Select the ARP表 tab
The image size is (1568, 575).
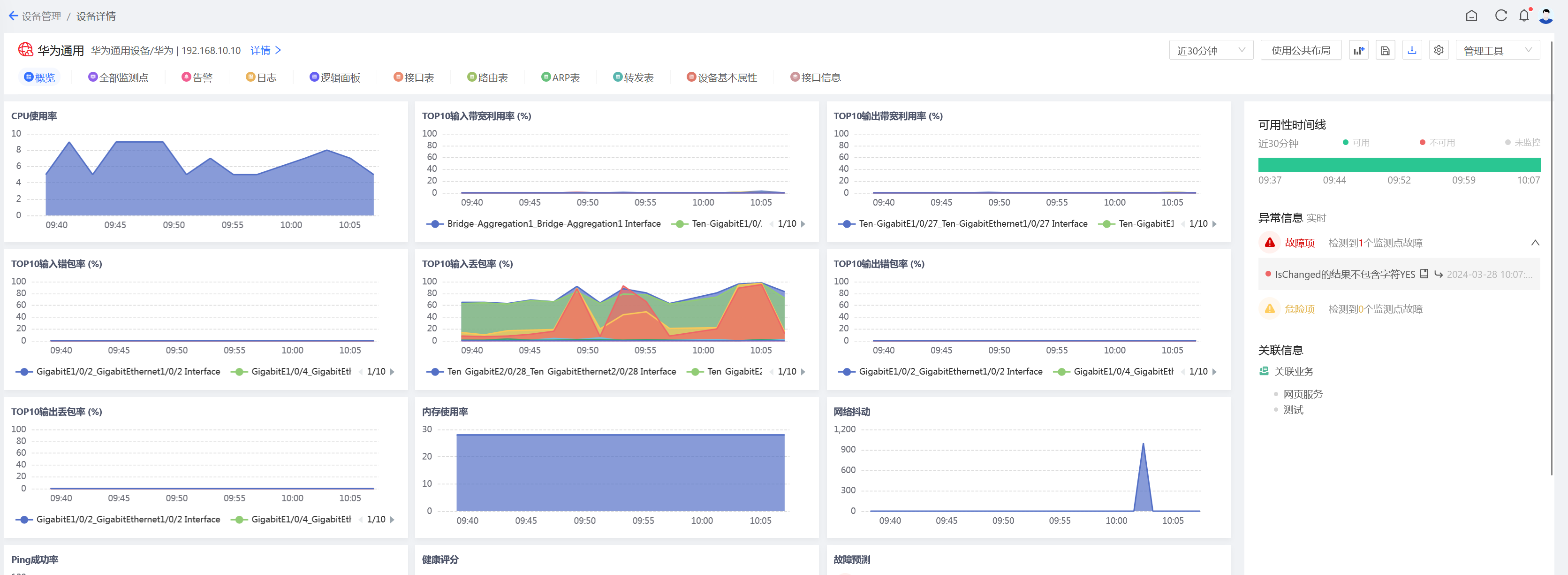(561, 77)
